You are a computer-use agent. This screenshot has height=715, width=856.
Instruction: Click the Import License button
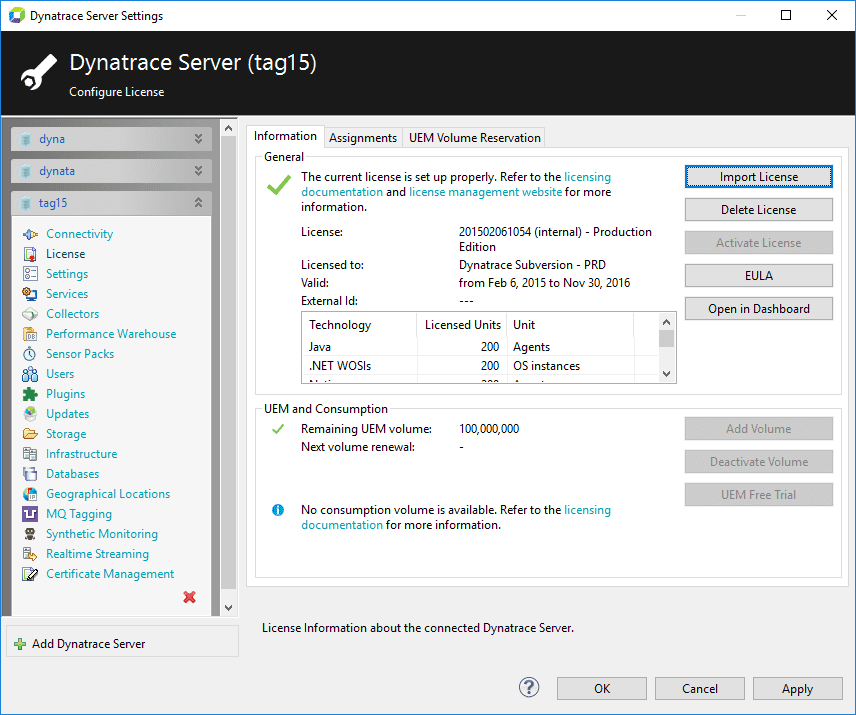[x=758, y=177]
